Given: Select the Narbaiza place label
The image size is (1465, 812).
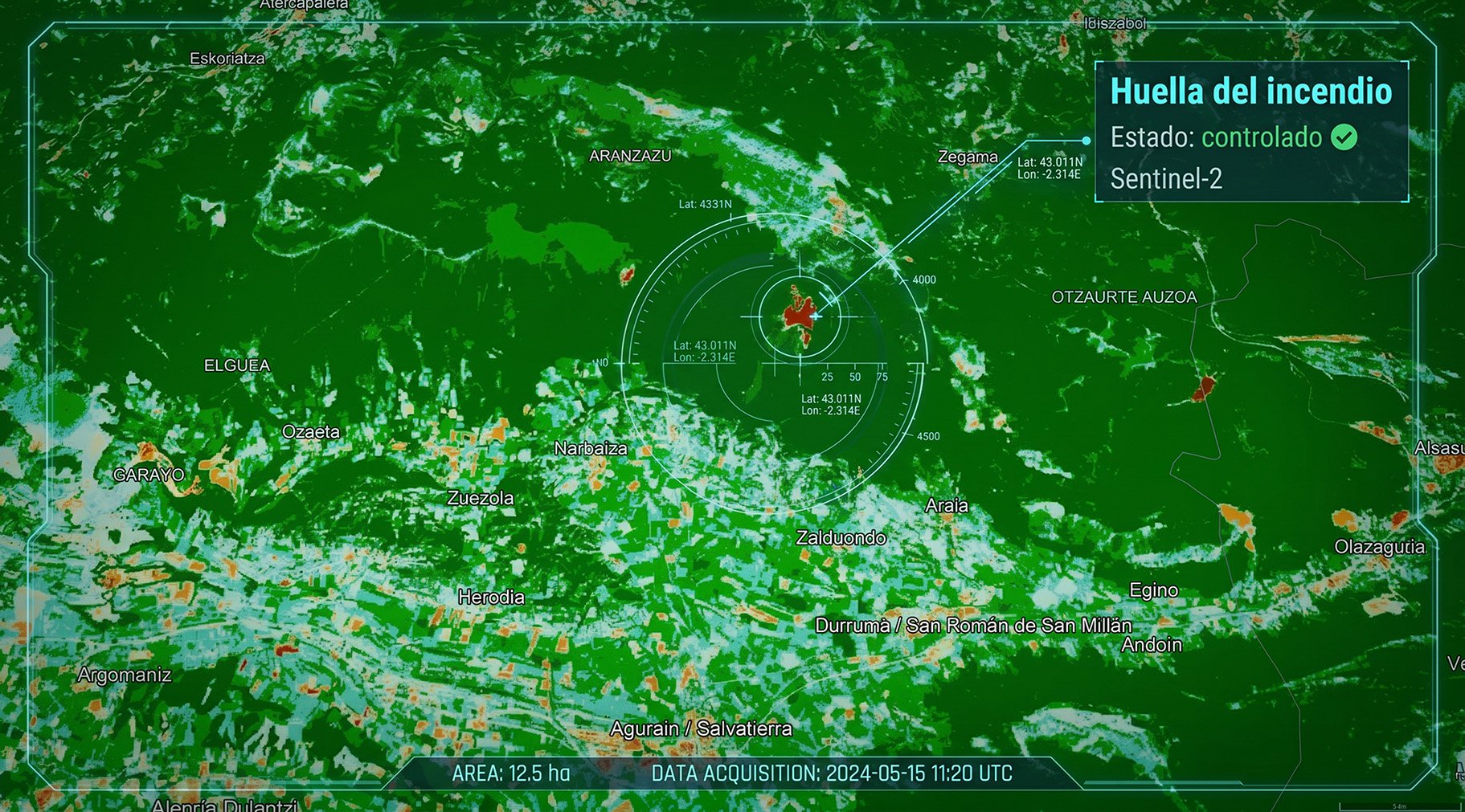Looking at the screenshot, I should point(591,448).
